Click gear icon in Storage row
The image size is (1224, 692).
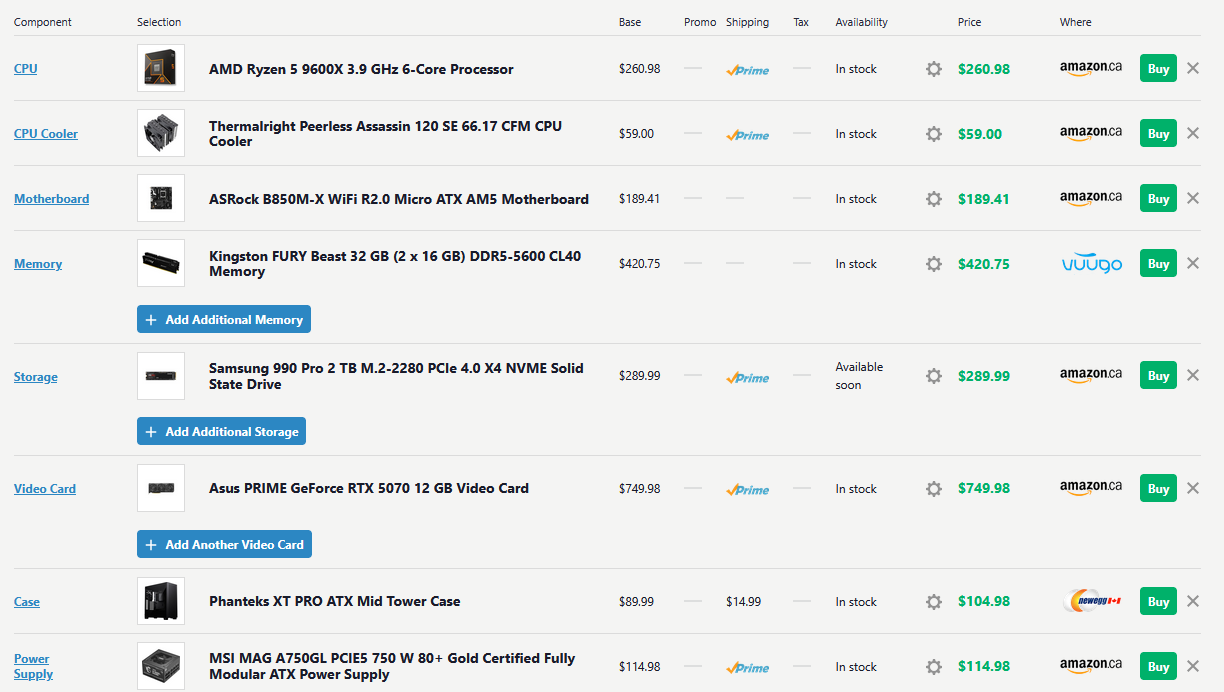coord(934,376)
